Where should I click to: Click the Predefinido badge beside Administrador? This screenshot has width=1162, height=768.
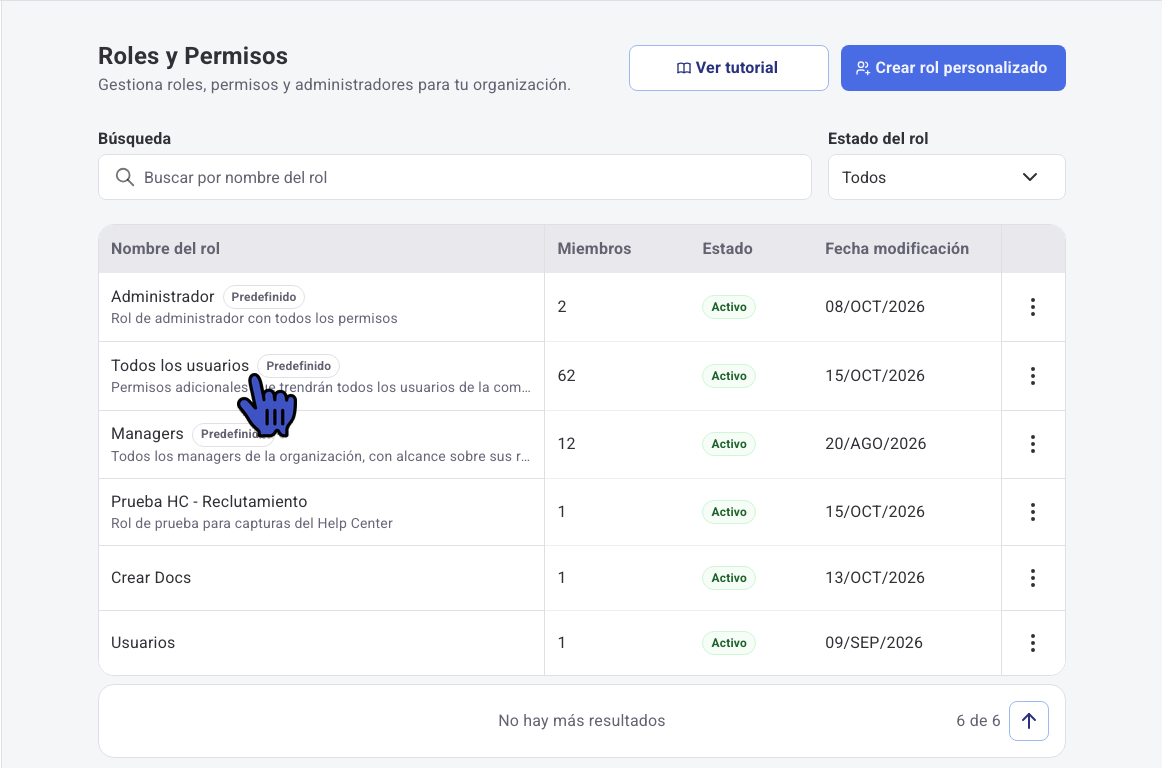264,297
